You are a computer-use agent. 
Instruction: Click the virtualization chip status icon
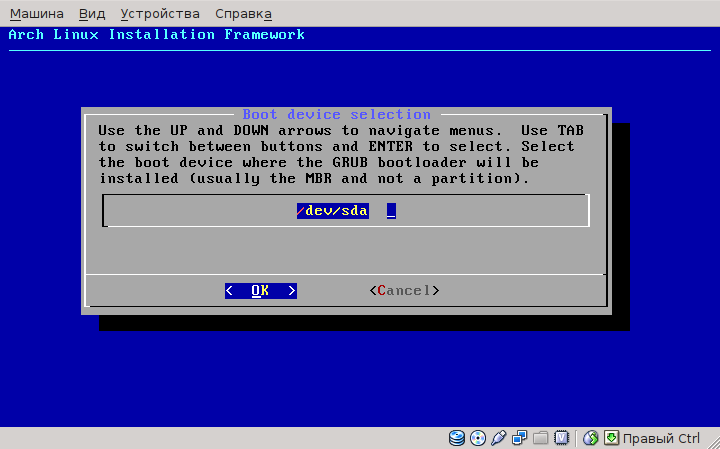click(x=561, y=438)
